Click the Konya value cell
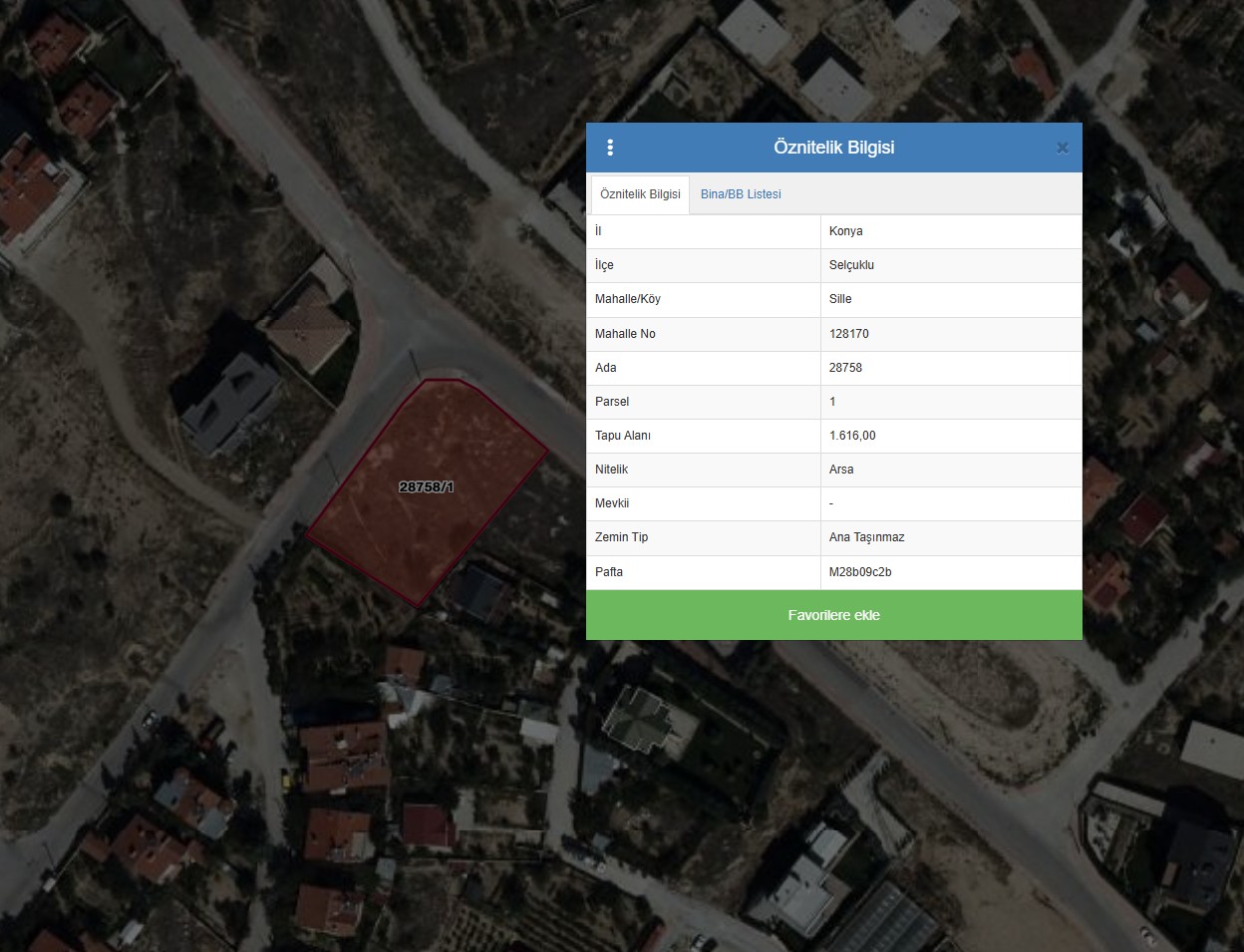Viewport: 1244px width, 952px height. point(951,231)
